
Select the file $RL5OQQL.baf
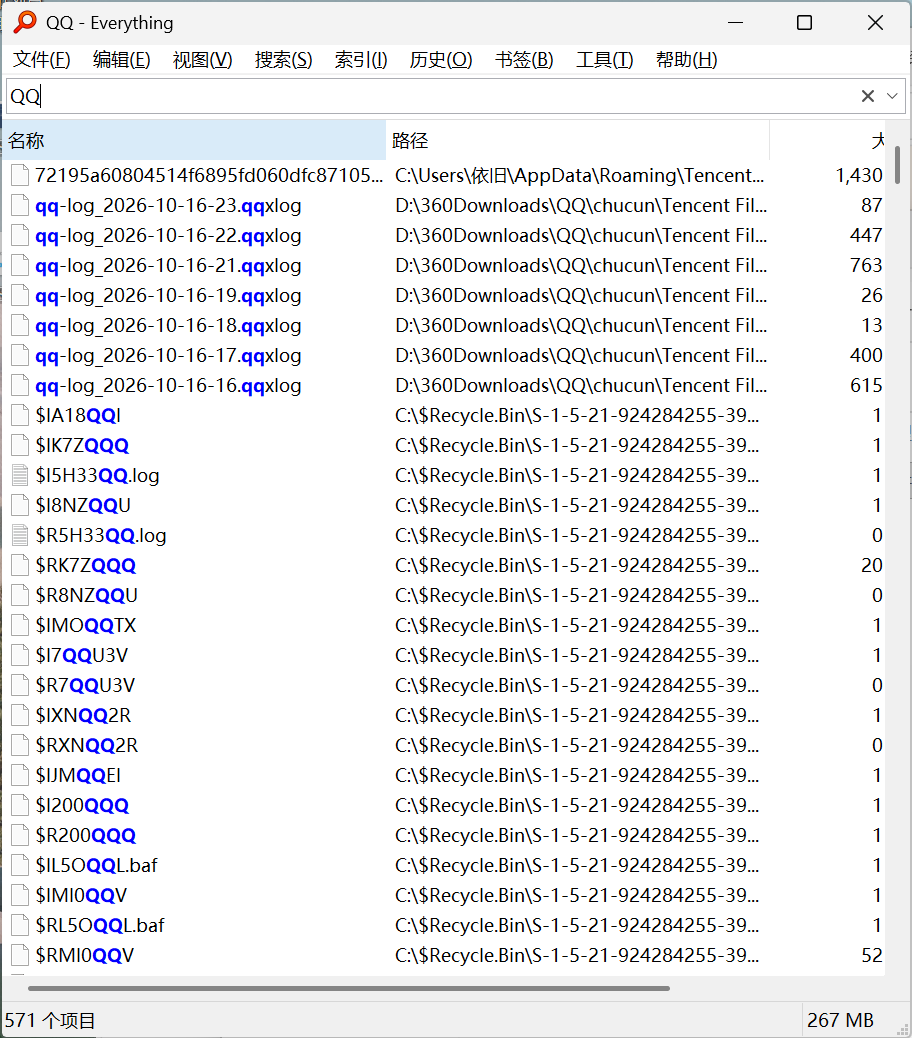click(x=100, y=925)
